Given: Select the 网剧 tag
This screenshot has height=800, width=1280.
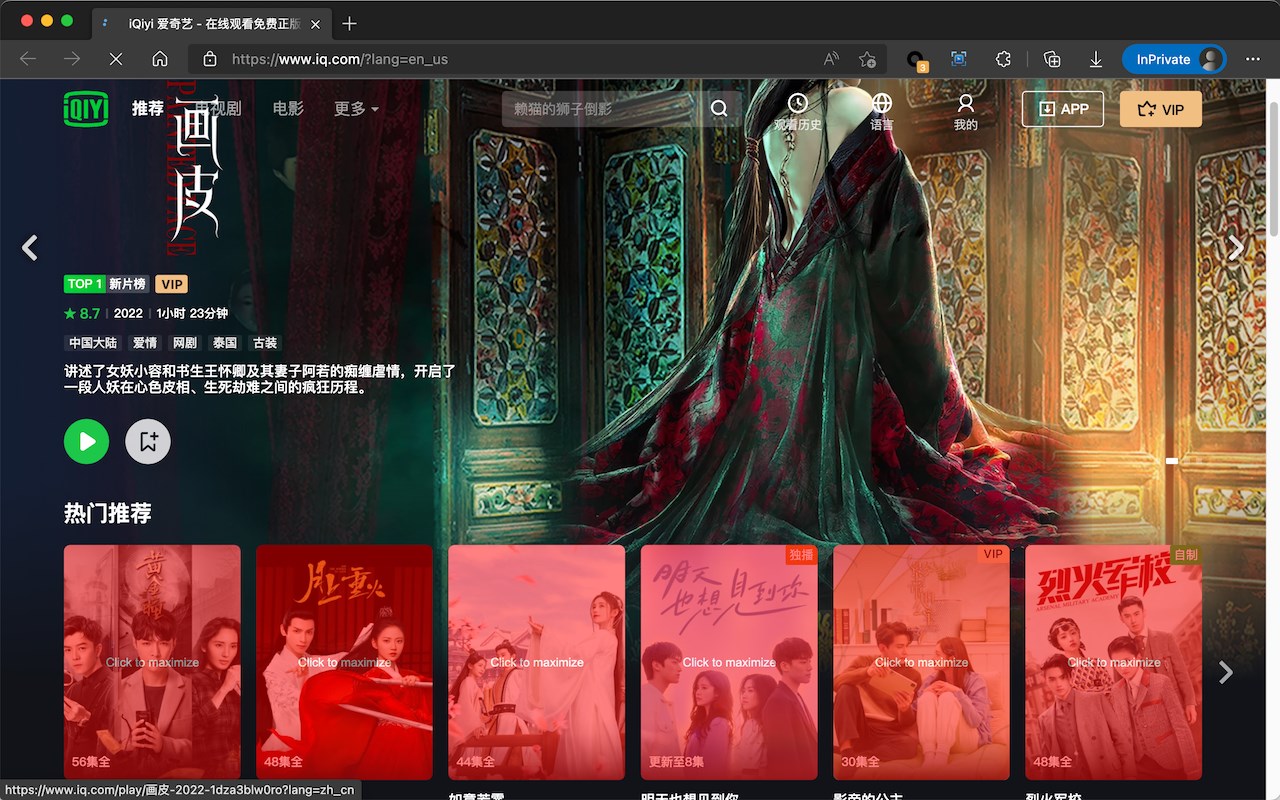Looking at the screenshot, I should point(185,343).
